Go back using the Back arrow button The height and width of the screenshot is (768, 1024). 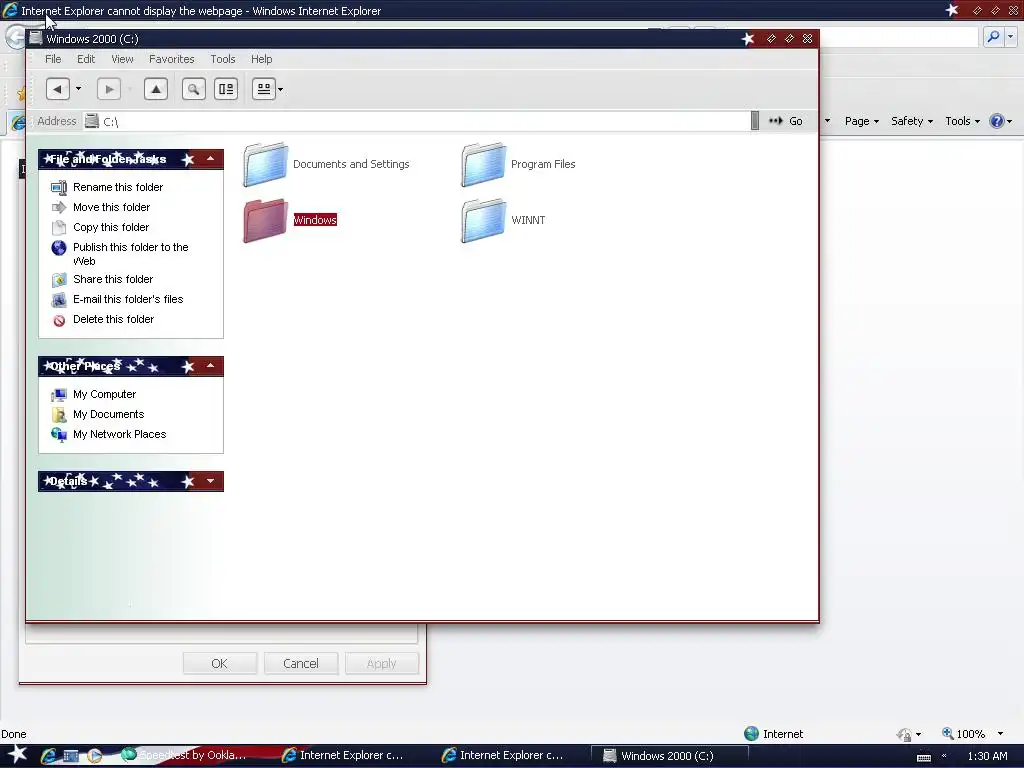tap(57, 89)
